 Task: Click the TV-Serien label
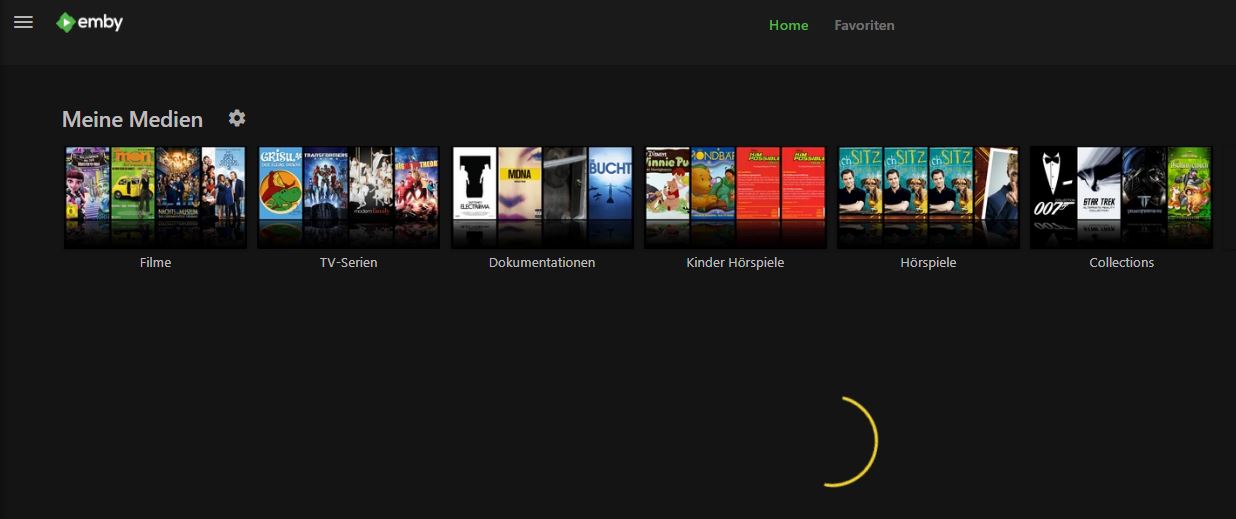point(349,263)
